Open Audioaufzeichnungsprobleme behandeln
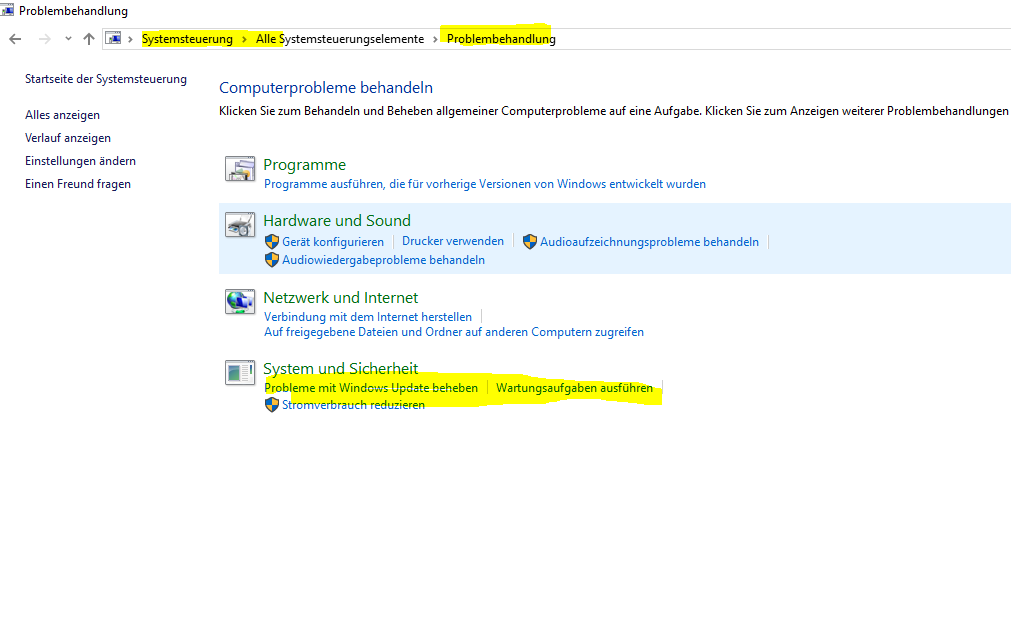Image resolution: width=1011 pixels, height=623 pixels. tap(649, 242)
